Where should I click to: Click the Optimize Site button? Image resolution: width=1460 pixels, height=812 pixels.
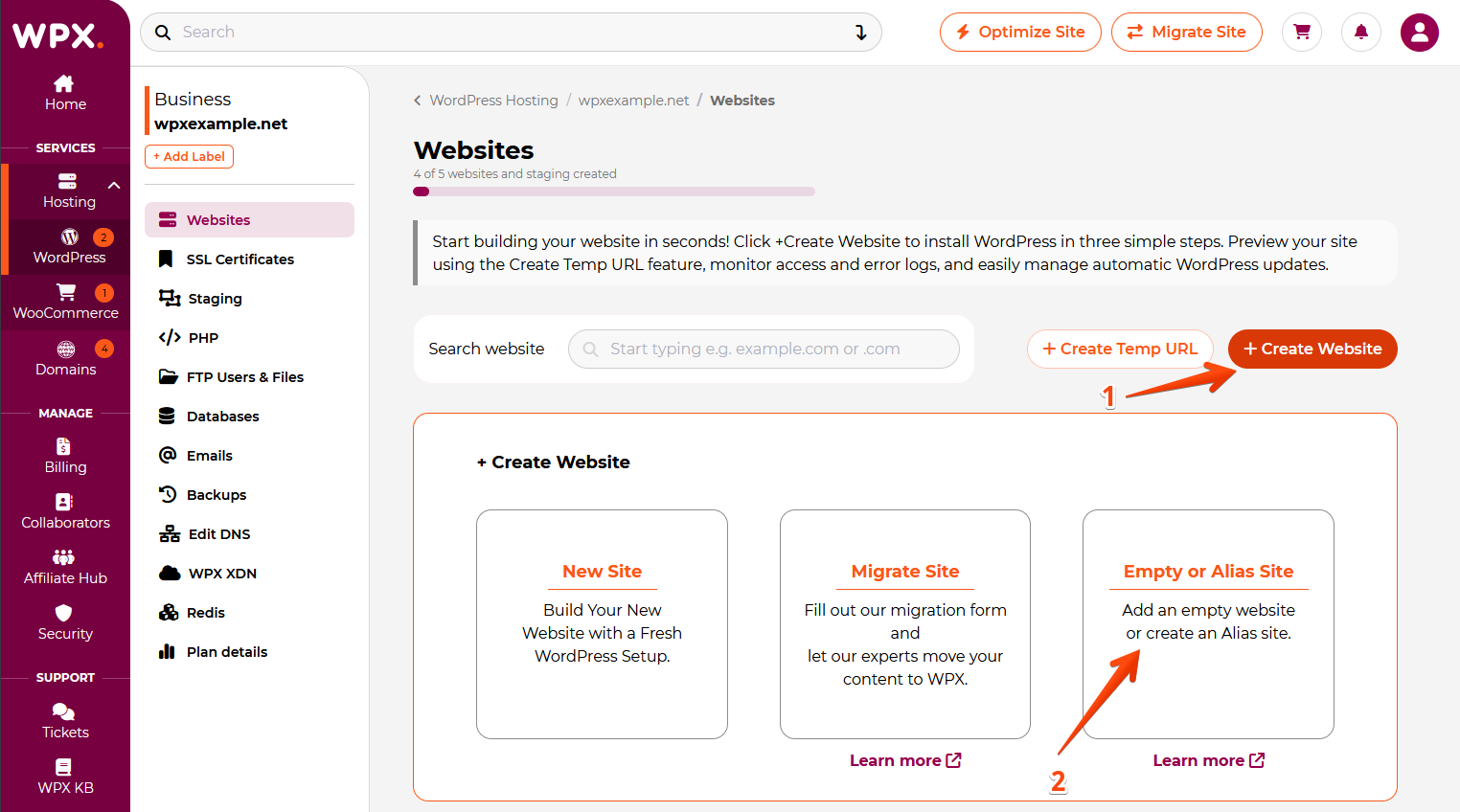1020,32
